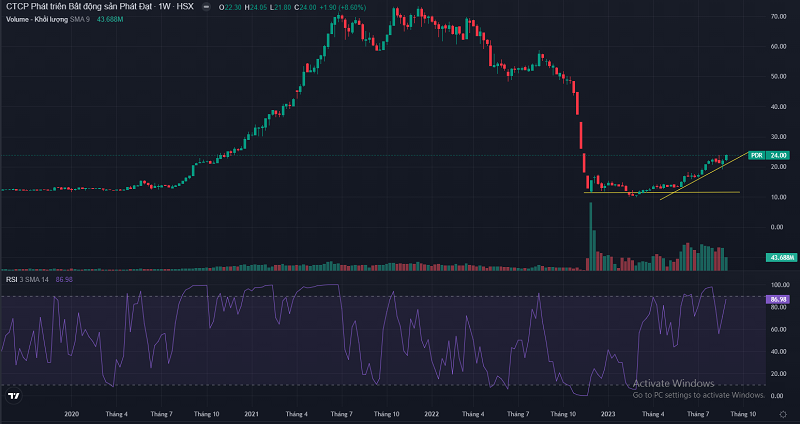Click the 2020 label on time axis
This screenshot has height=424, width=800.
(72, 413)
